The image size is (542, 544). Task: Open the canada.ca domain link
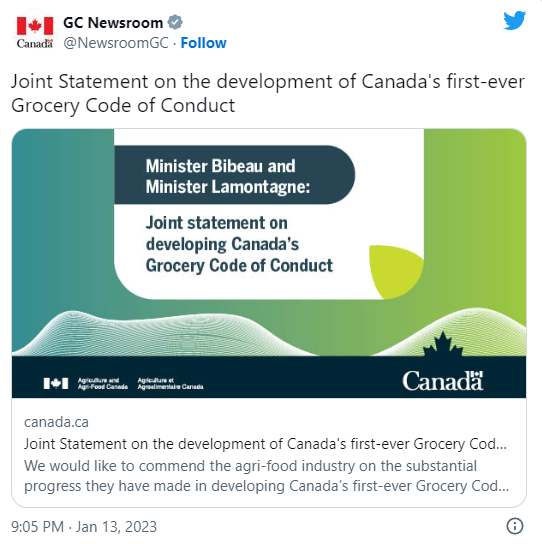pos(56,422)
